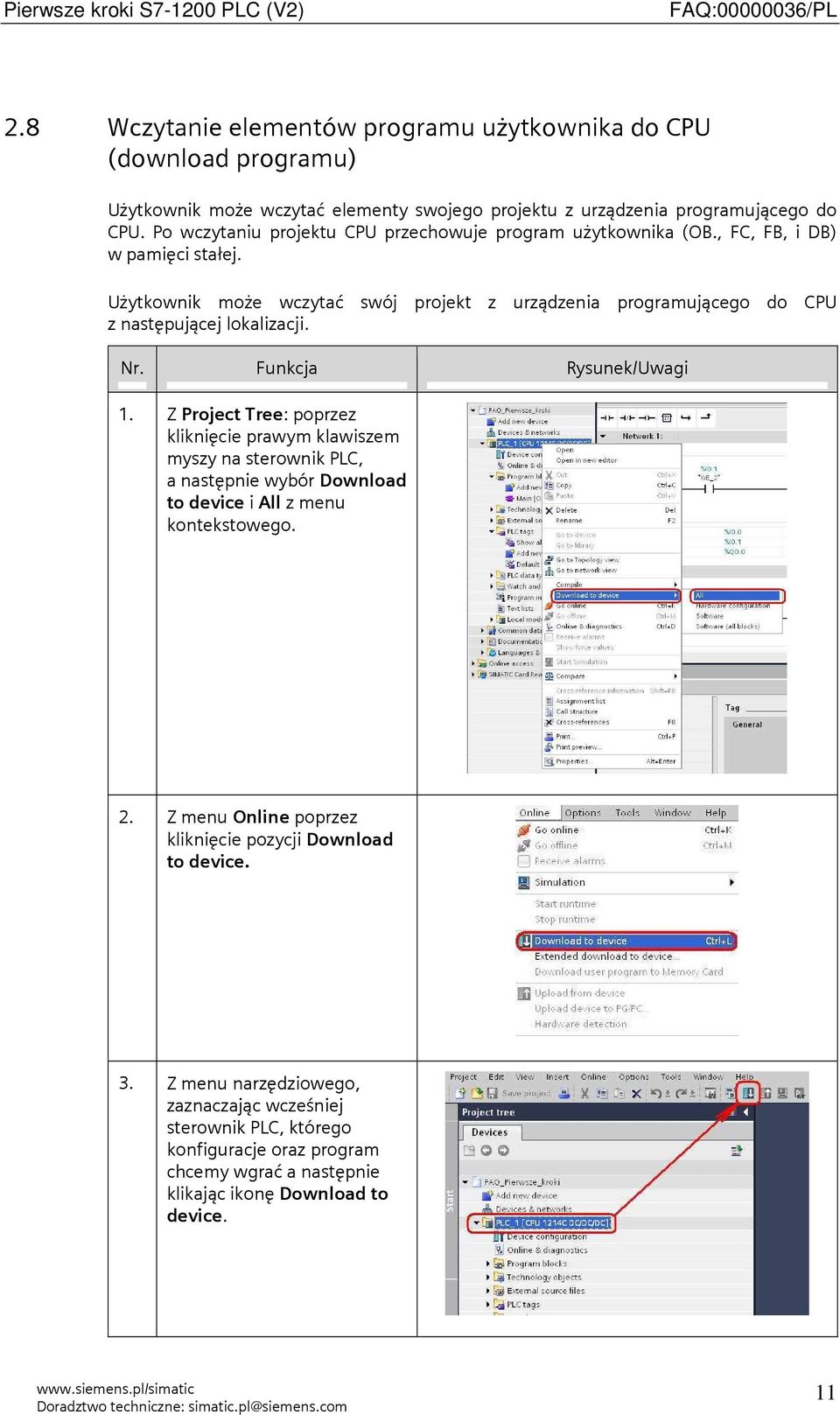
Task: Open Insert menu in the bottom screenshot
Action: click(x=557, y=1077)
